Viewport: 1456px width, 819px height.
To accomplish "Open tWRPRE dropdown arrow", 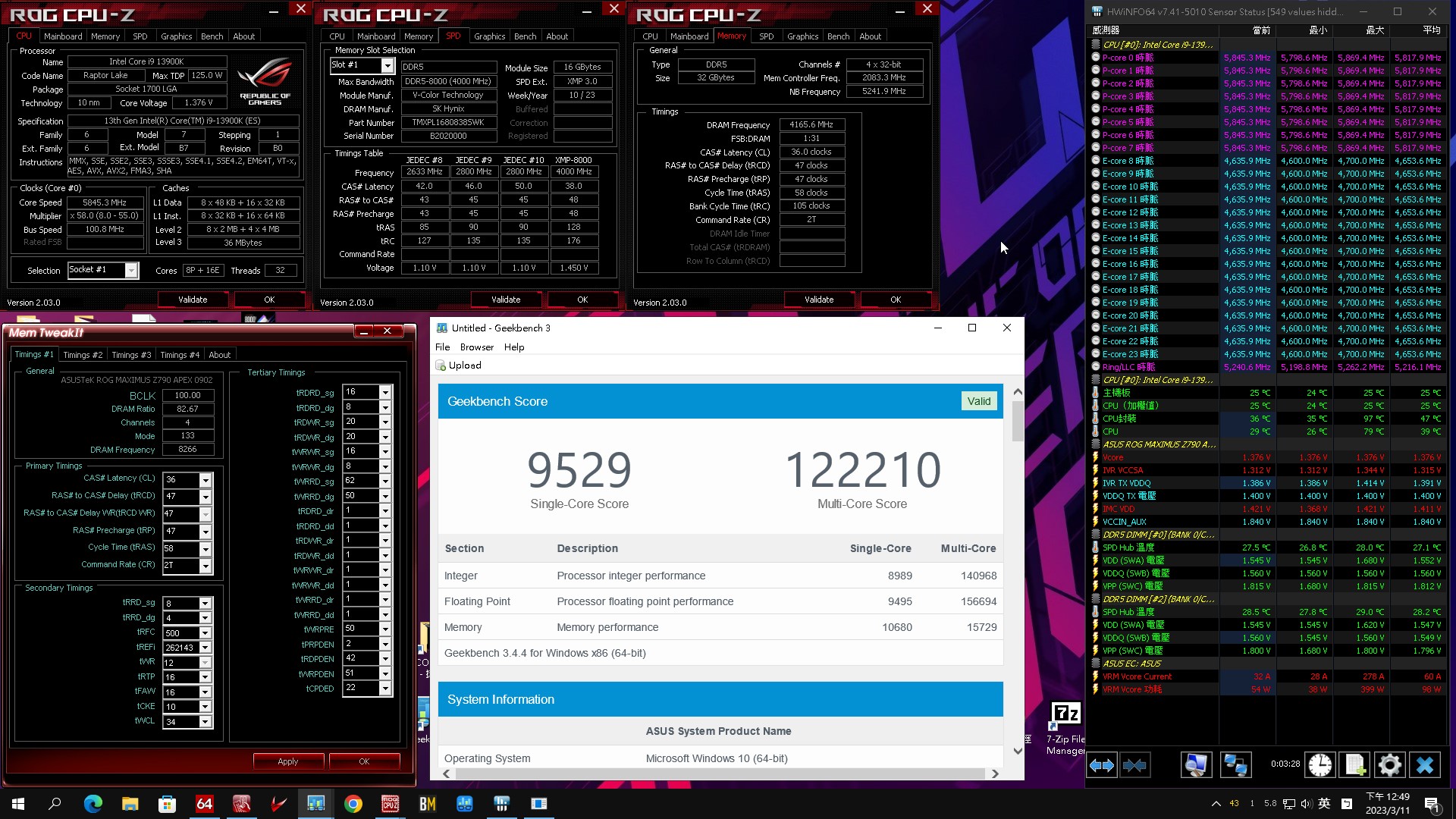I will pyautogui.click(x=385, y=629).
